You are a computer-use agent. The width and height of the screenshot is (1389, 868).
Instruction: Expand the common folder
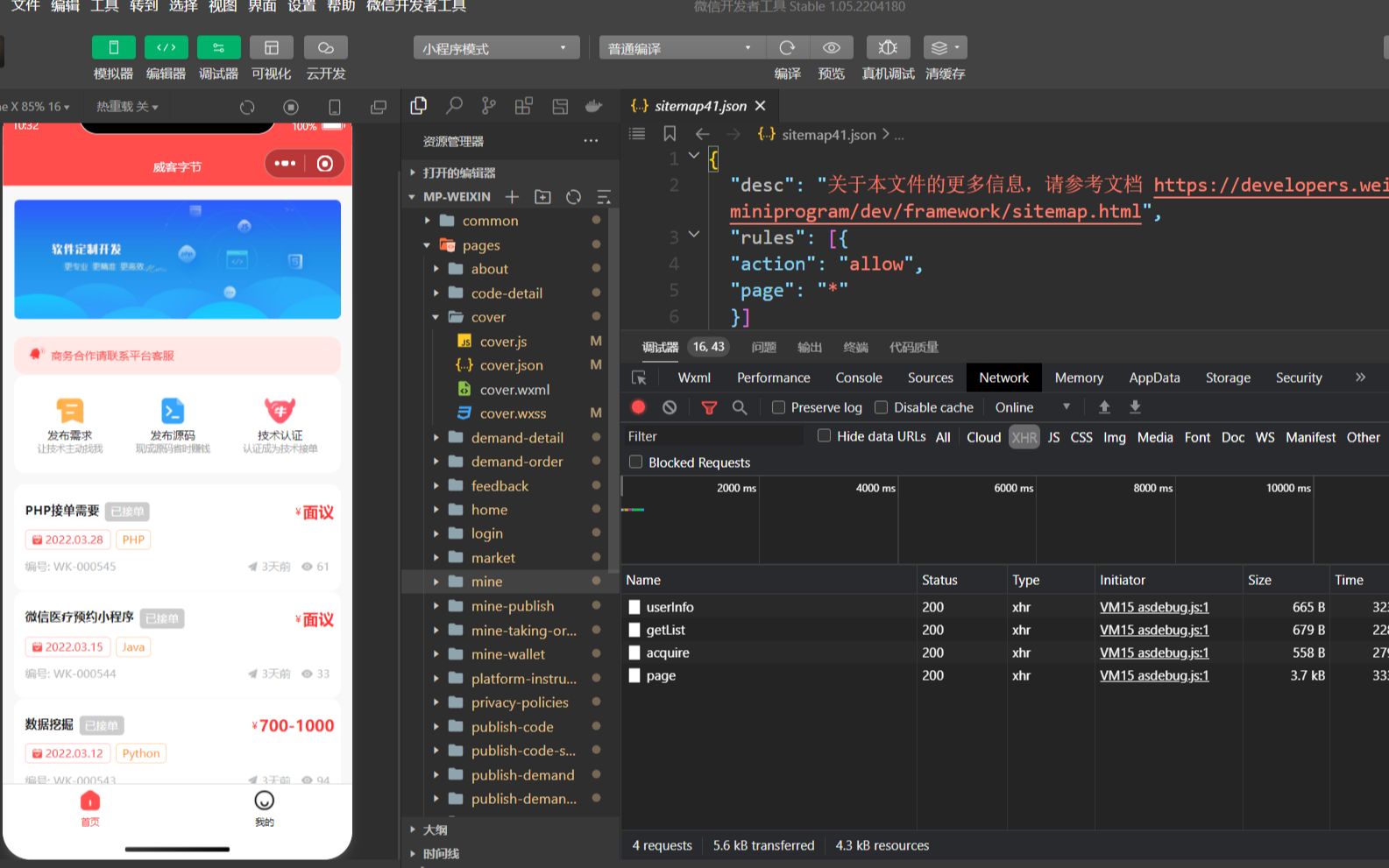point(427,221)
